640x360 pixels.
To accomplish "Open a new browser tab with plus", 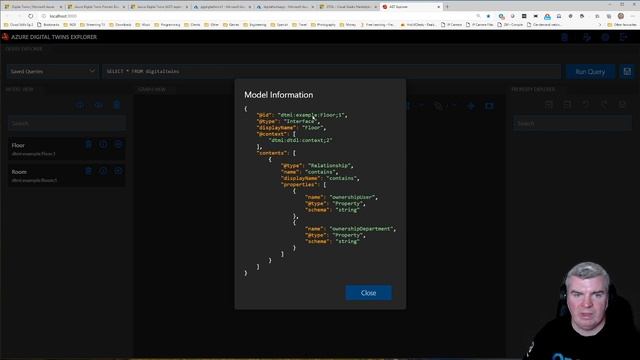I will (x=447, y=7).
